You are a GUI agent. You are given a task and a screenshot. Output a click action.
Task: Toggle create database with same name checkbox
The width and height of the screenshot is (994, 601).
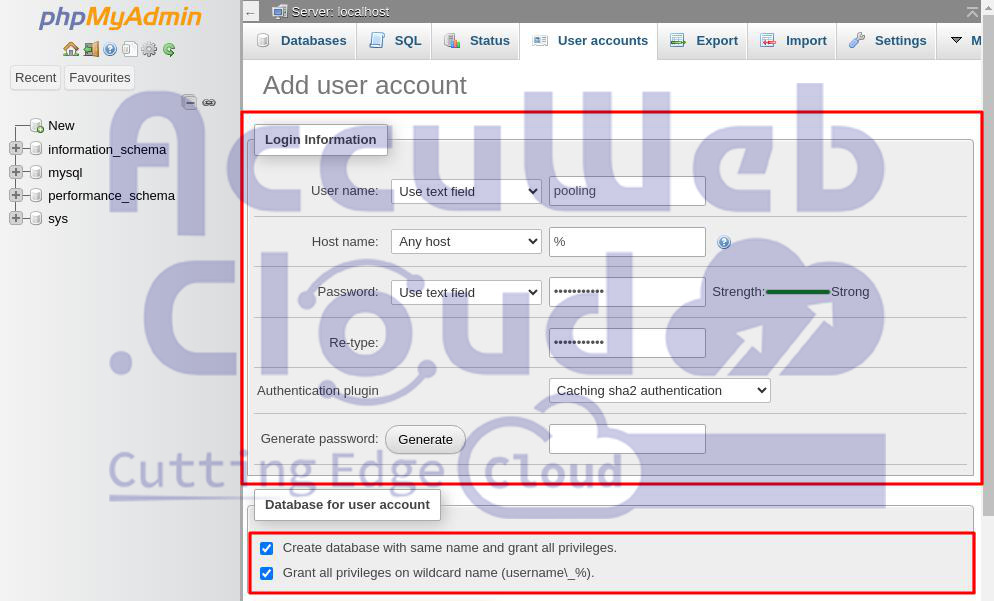pos(267,548)
